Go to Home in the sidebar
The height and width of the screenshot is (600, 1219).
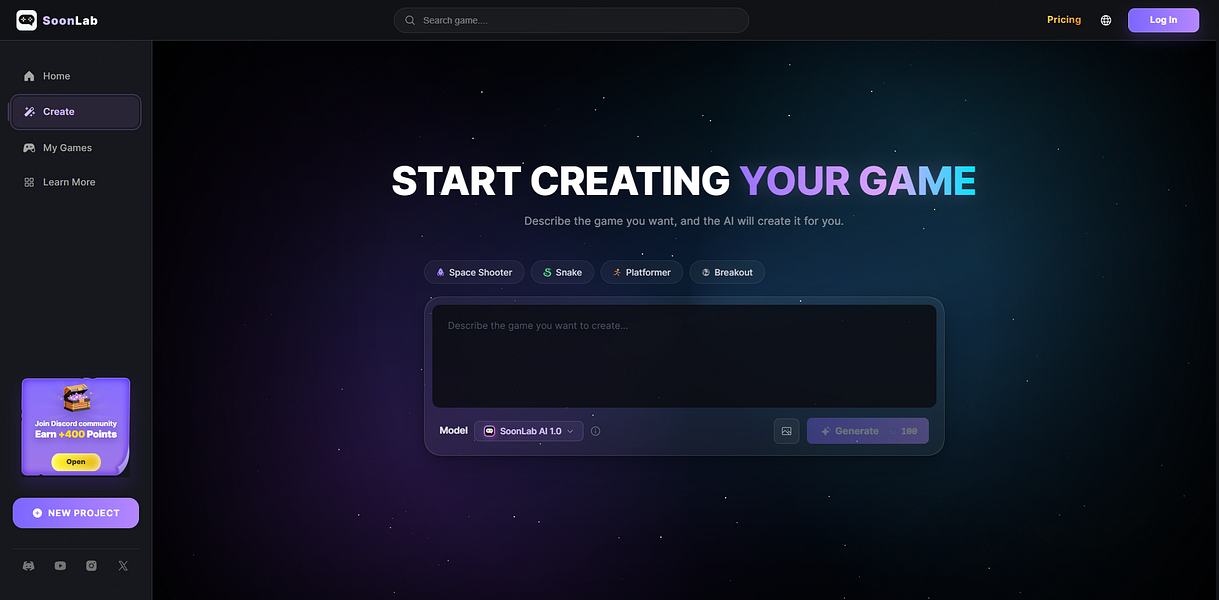(x=76, y=76)
